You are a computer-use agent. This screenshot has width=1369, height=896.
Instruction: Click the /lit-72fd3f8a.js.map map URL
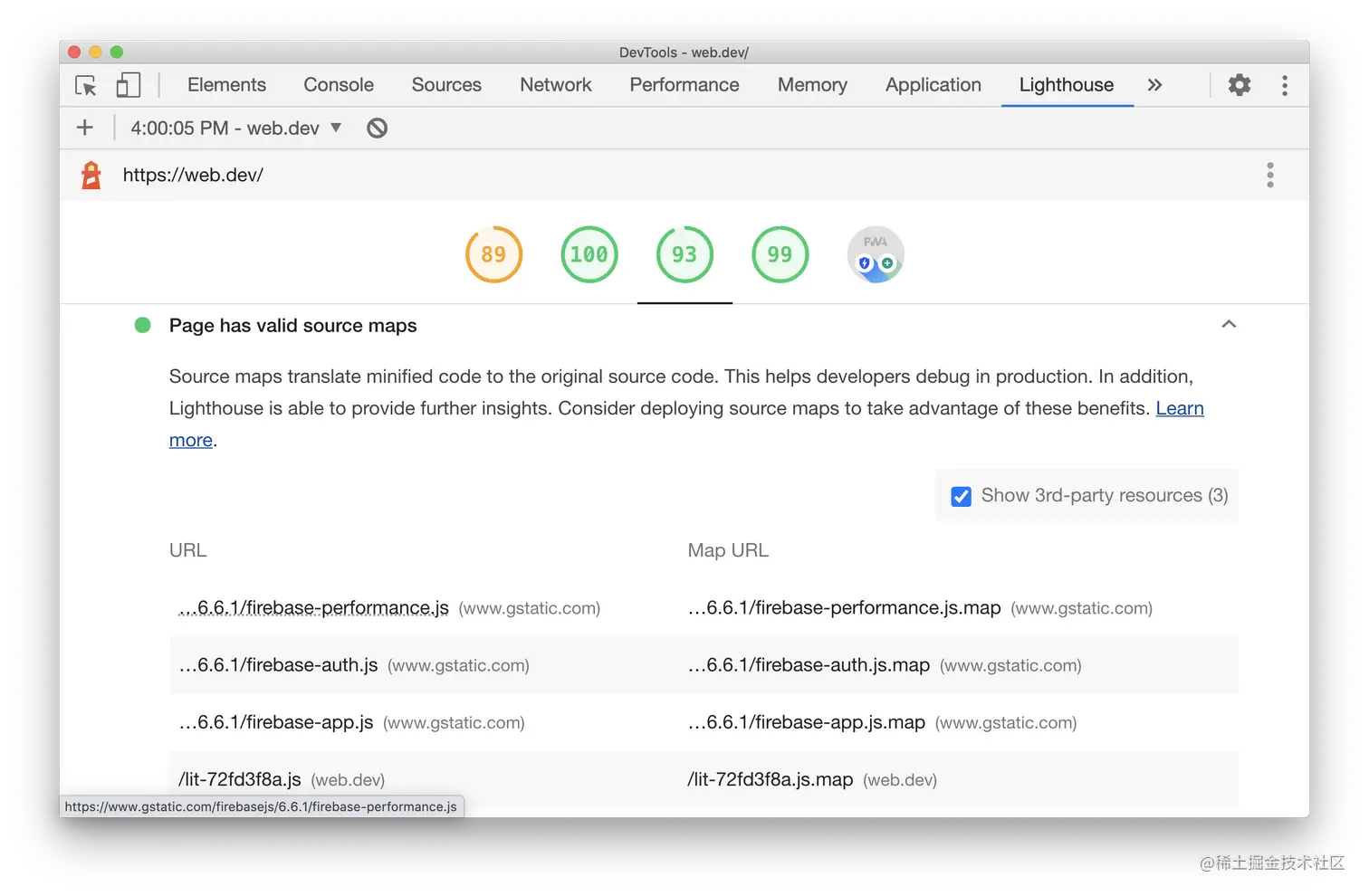(771, 779)
